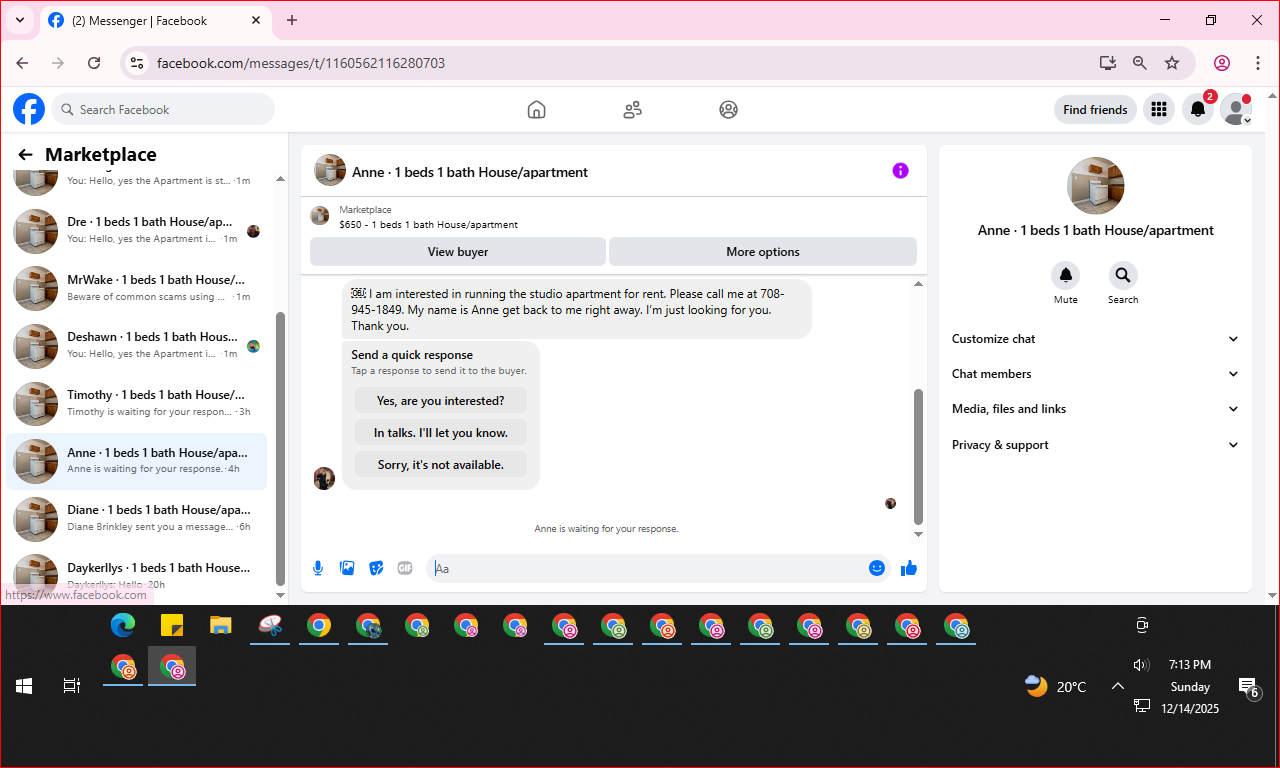
Task: Expand Customize chat section
Action: 1095,339
